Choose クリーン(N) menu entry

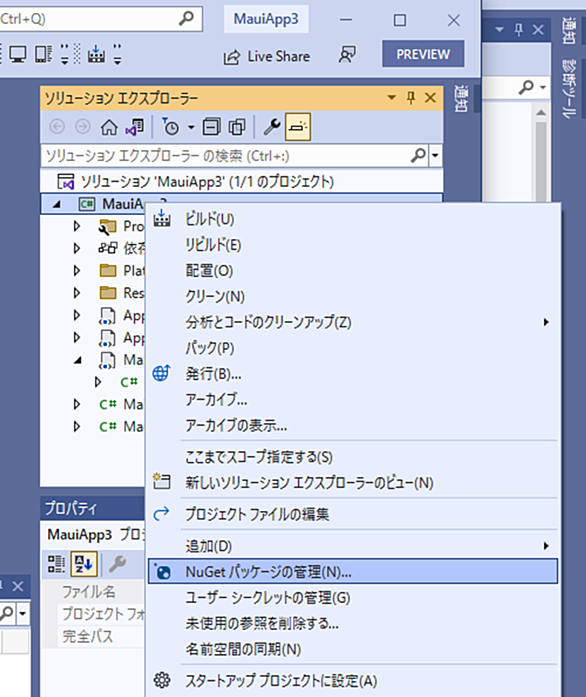point(352,296)
